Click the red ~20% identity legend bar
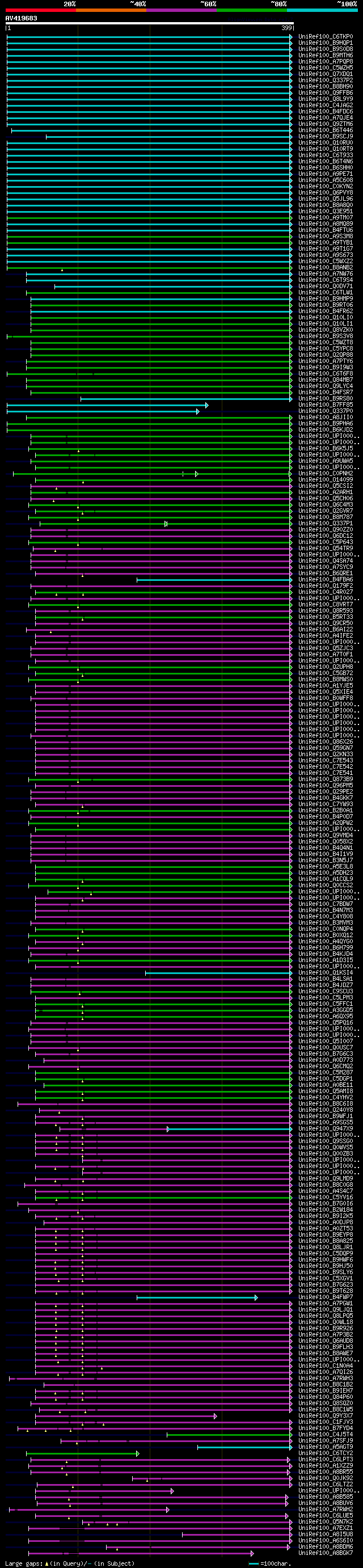363x1568 pixels. point(41,10)
